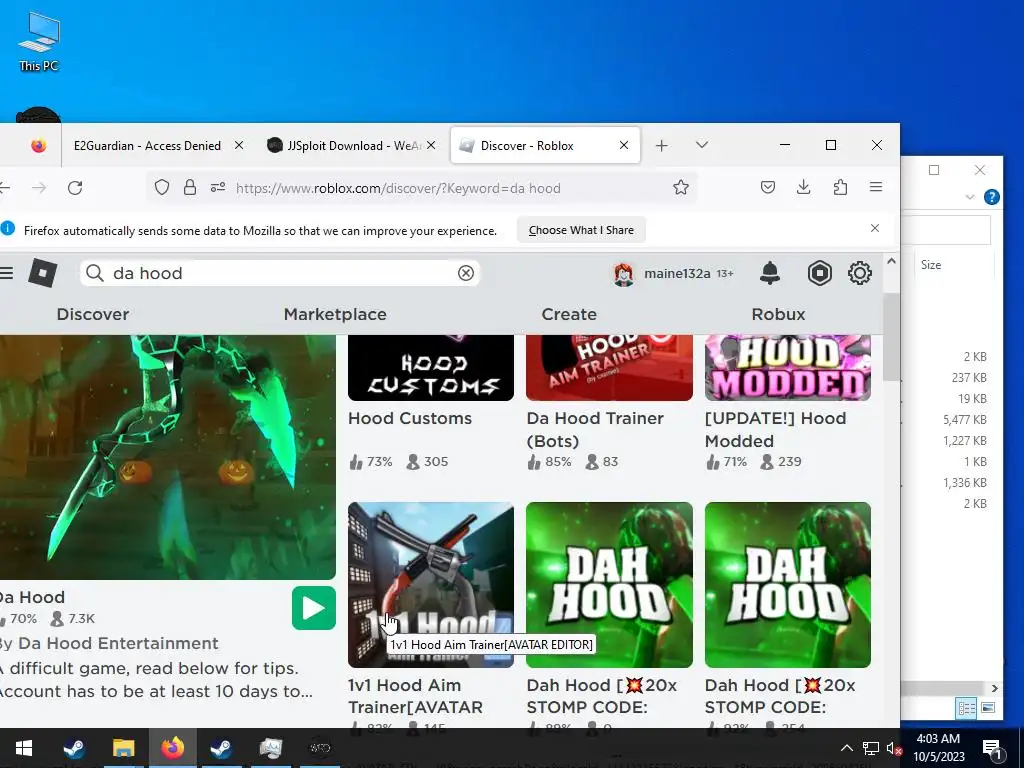
Task: Open tracking protection shield icon
Action: [162, 188]
